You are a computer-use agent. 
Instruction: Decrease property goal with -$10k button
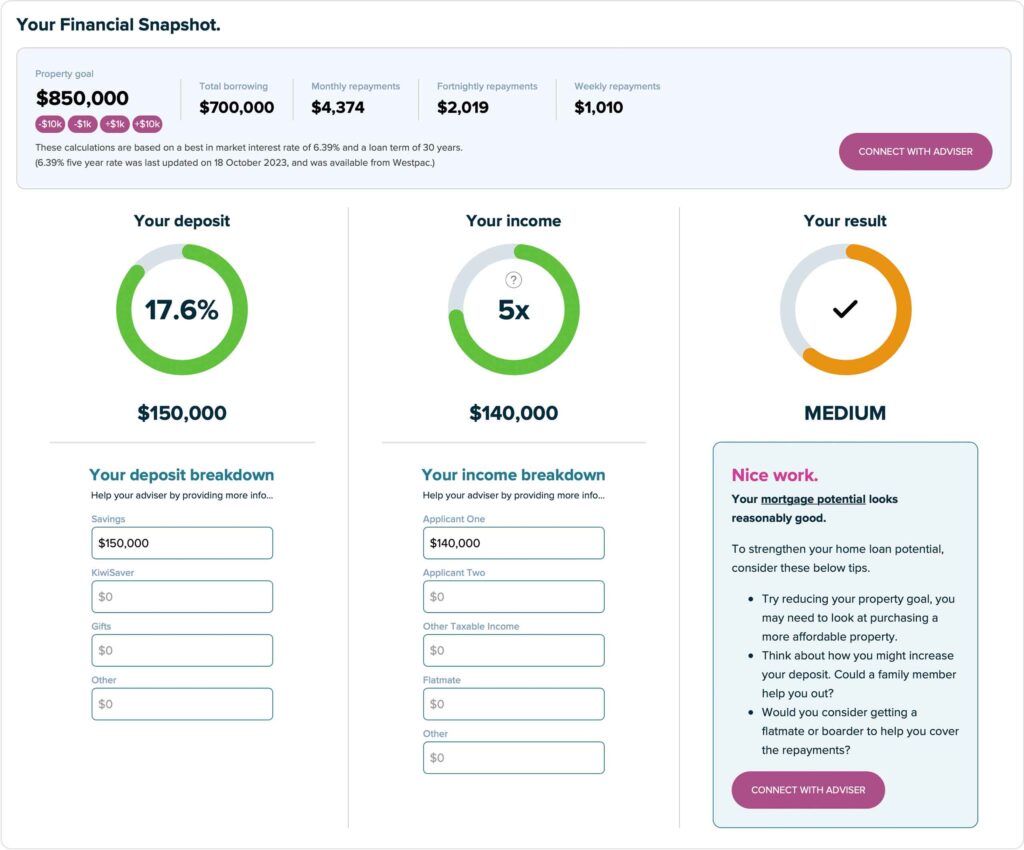coord(50,124)
